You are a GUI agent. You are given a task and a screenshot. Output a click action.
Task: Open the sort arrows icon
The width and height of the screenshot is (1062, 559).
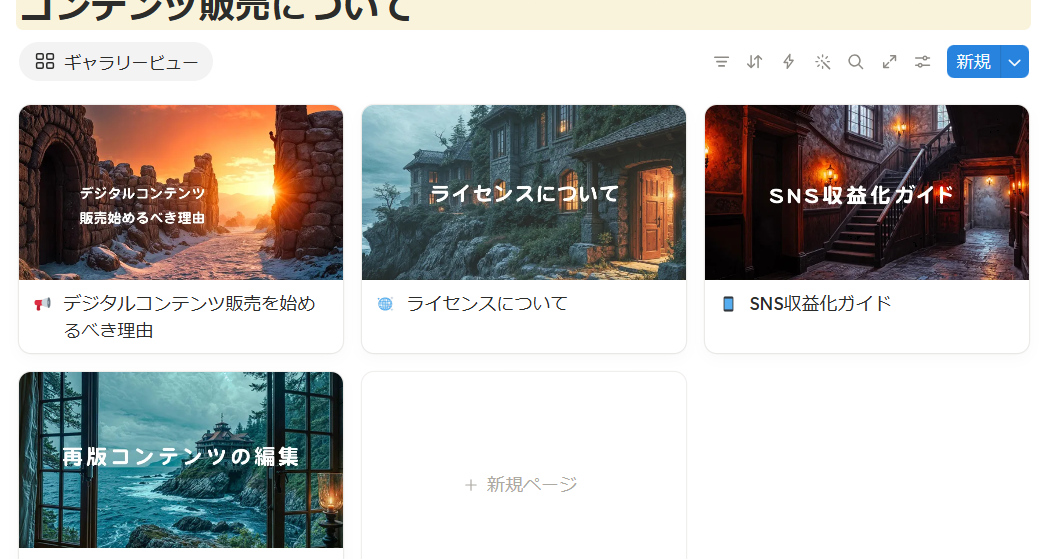pos(755,62)
